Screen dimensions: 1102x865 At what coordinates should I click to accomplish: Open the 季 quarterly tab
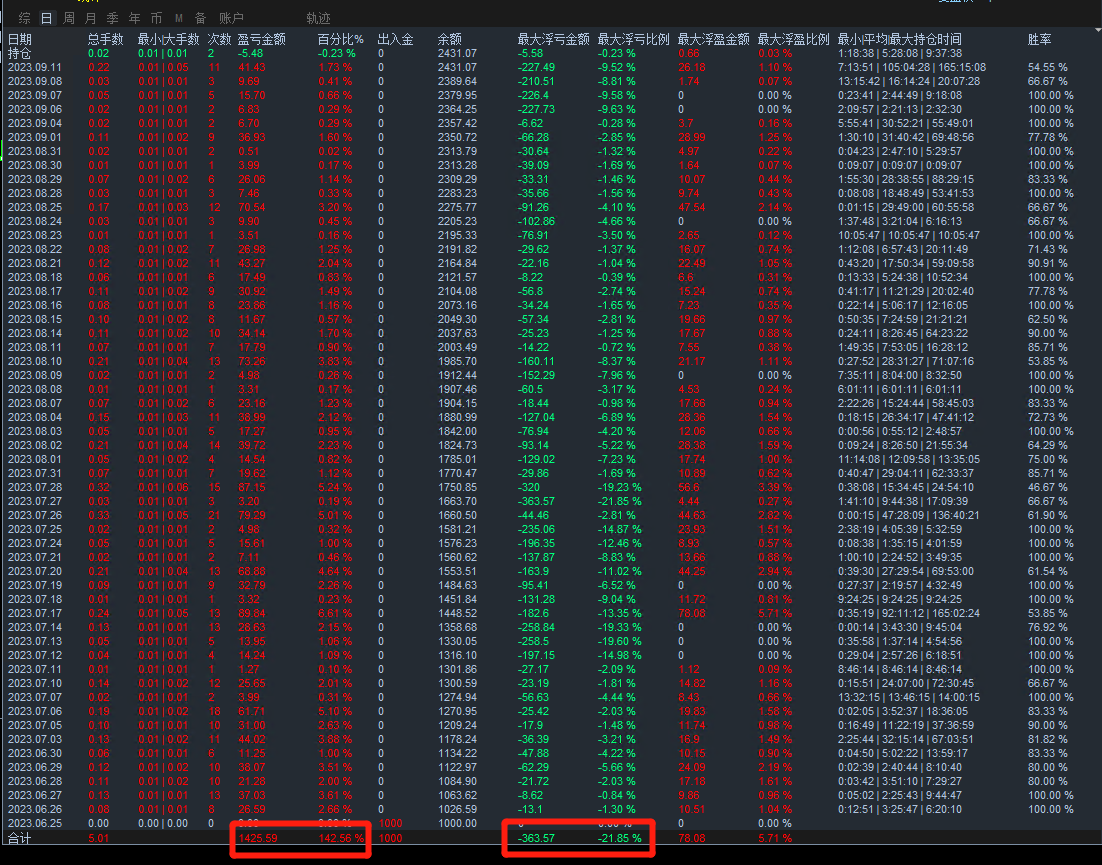point(112,18)
